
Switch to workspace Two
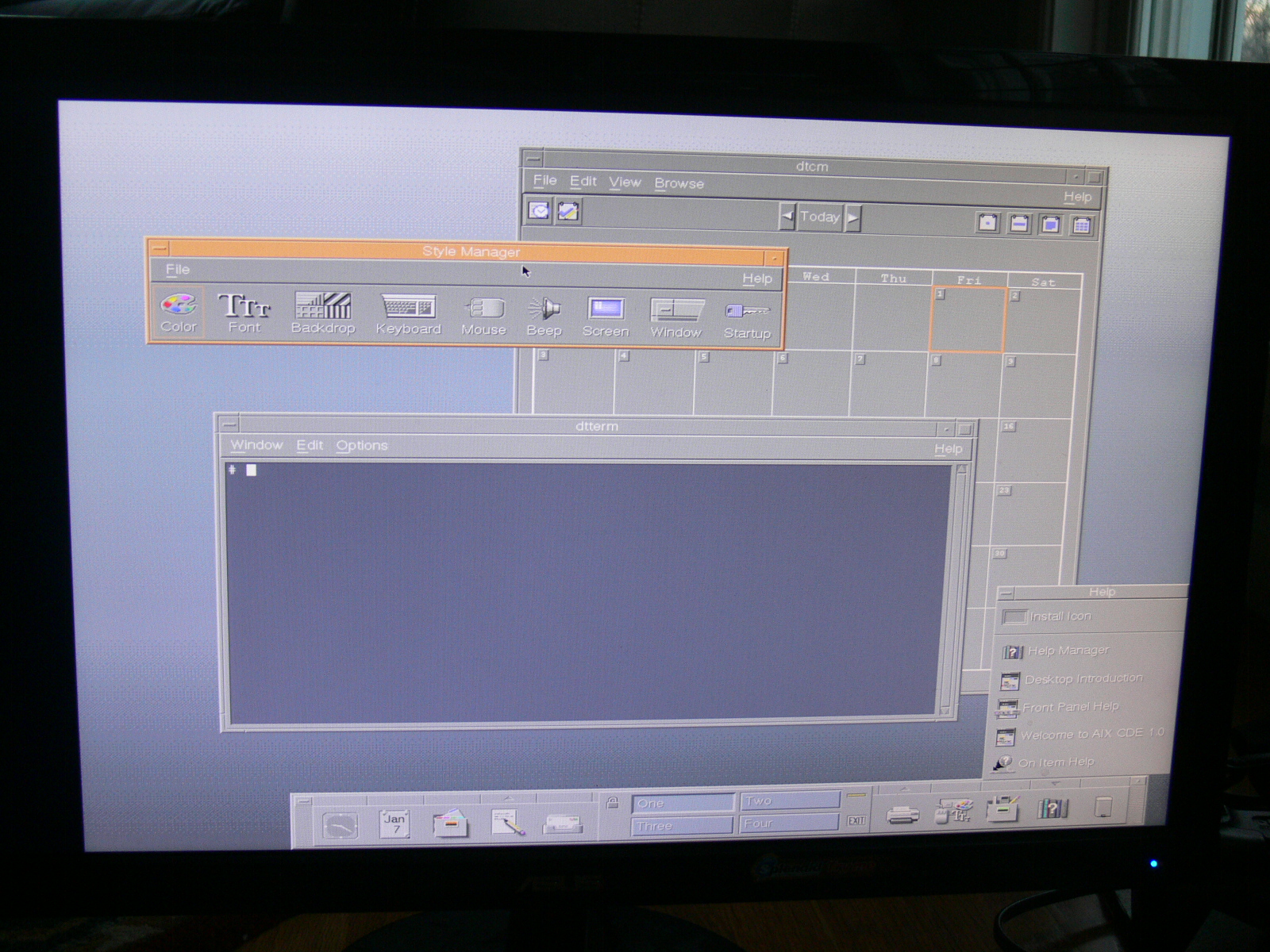click(x=789, y=801)
